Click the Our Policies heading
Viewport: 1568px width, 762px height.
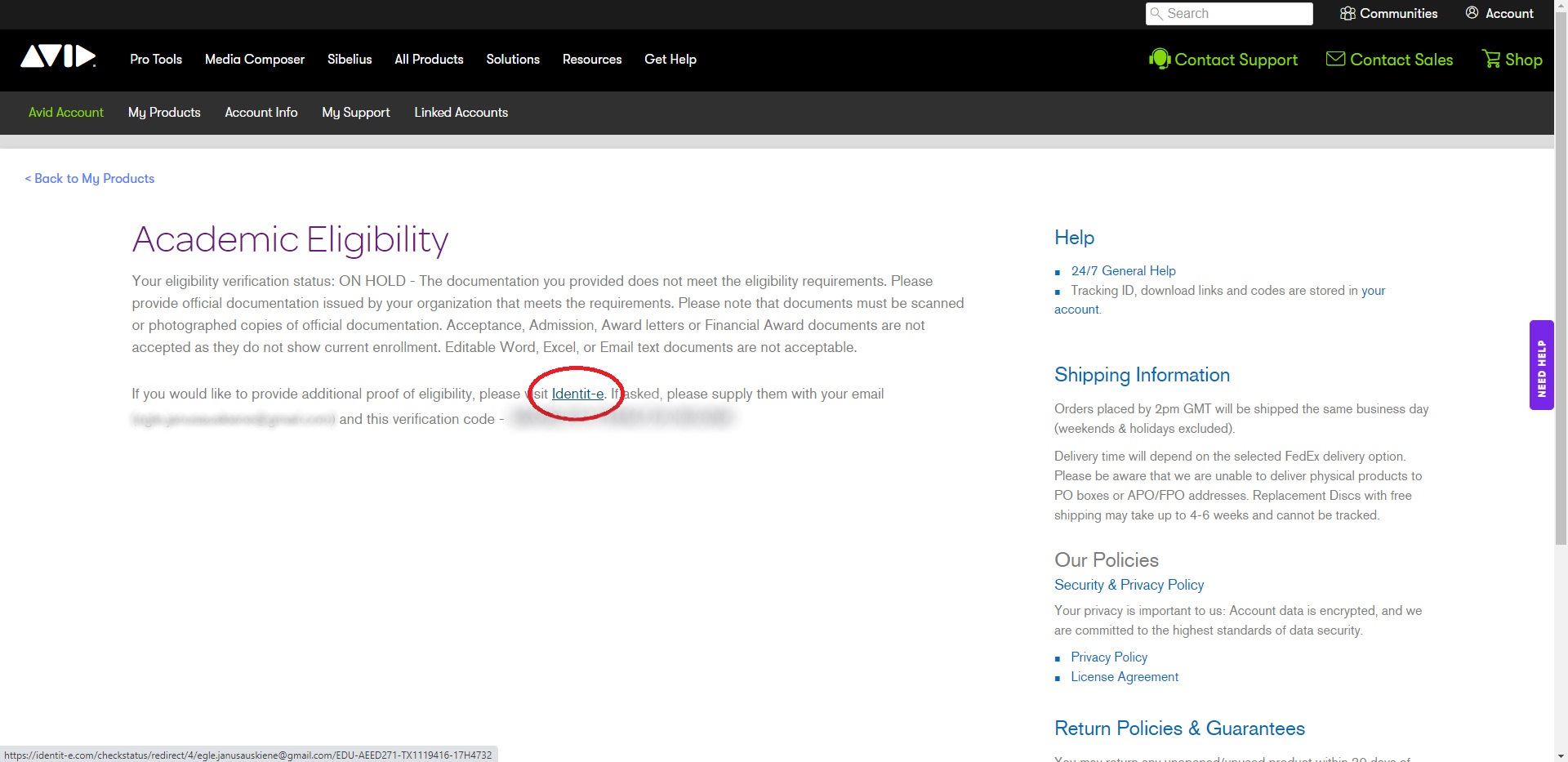[1106, 559]
